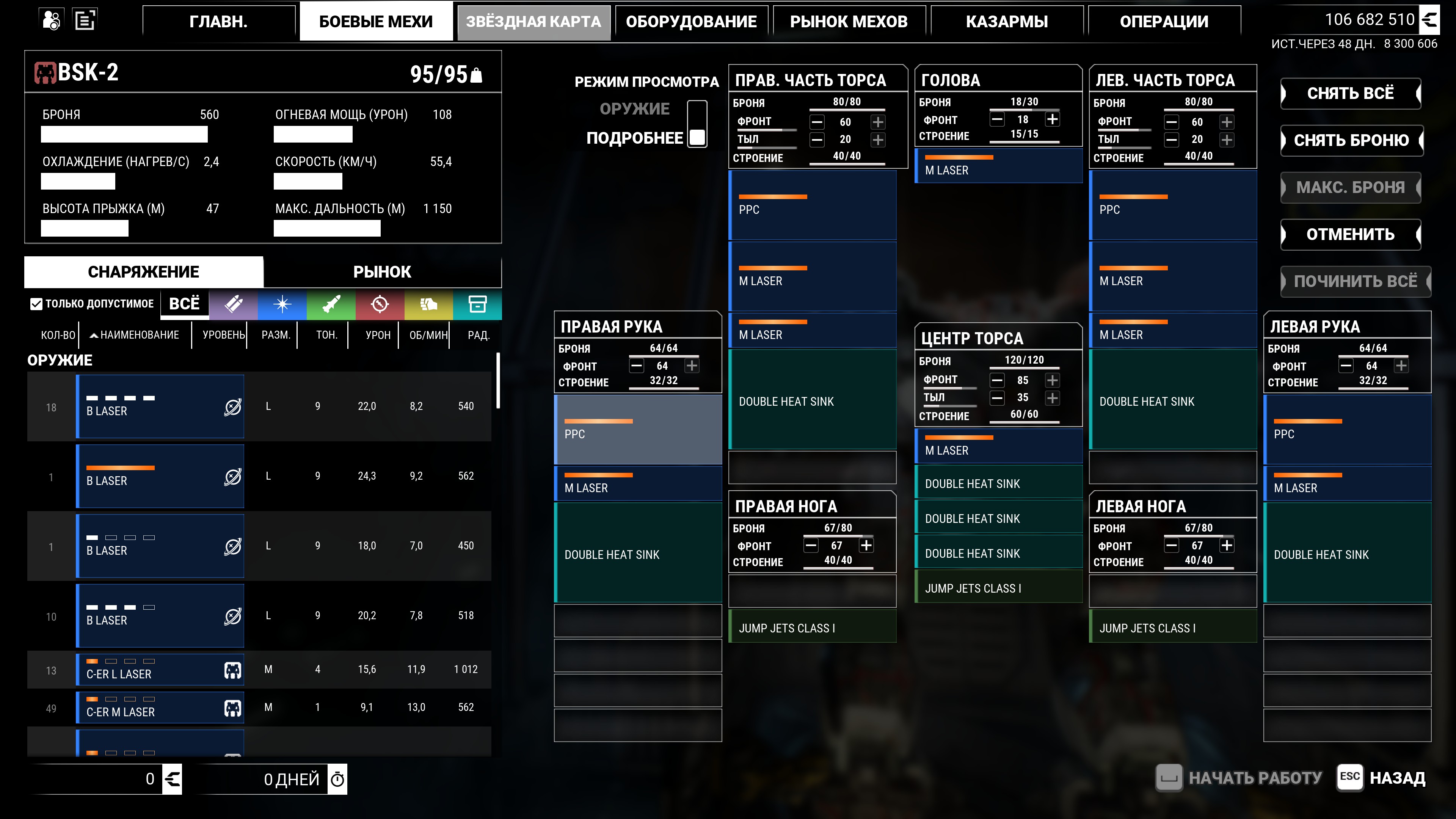Click НАЗАД button
This screenshot has width=1456, height=819.
[1381, 778]
